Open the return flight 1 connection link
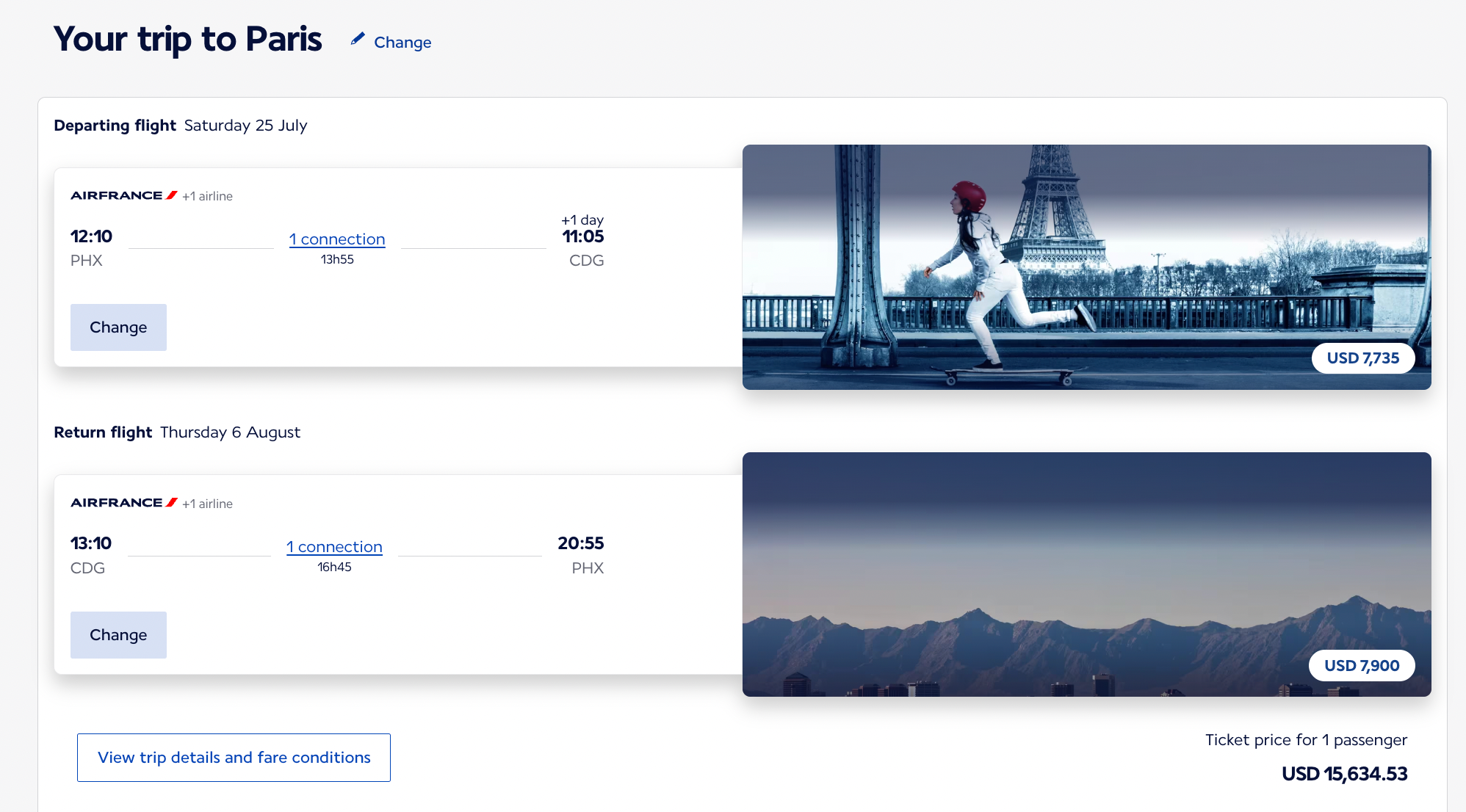 [334, 547]
